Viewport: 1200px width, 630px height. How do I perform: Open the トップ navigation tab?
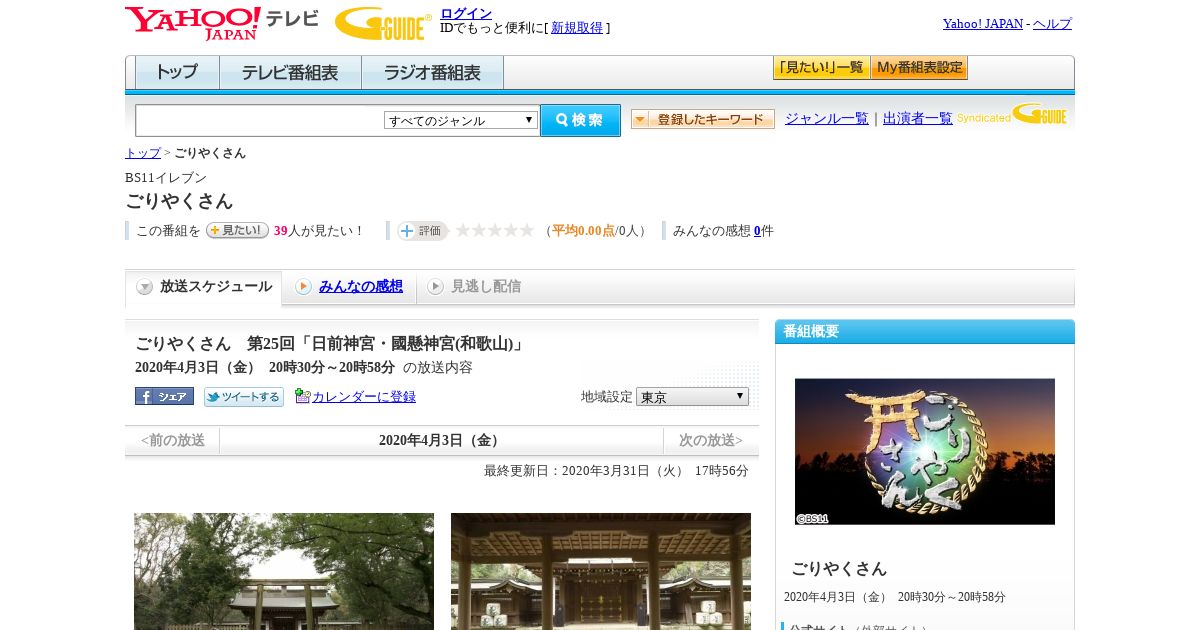[x=177, y=73]
